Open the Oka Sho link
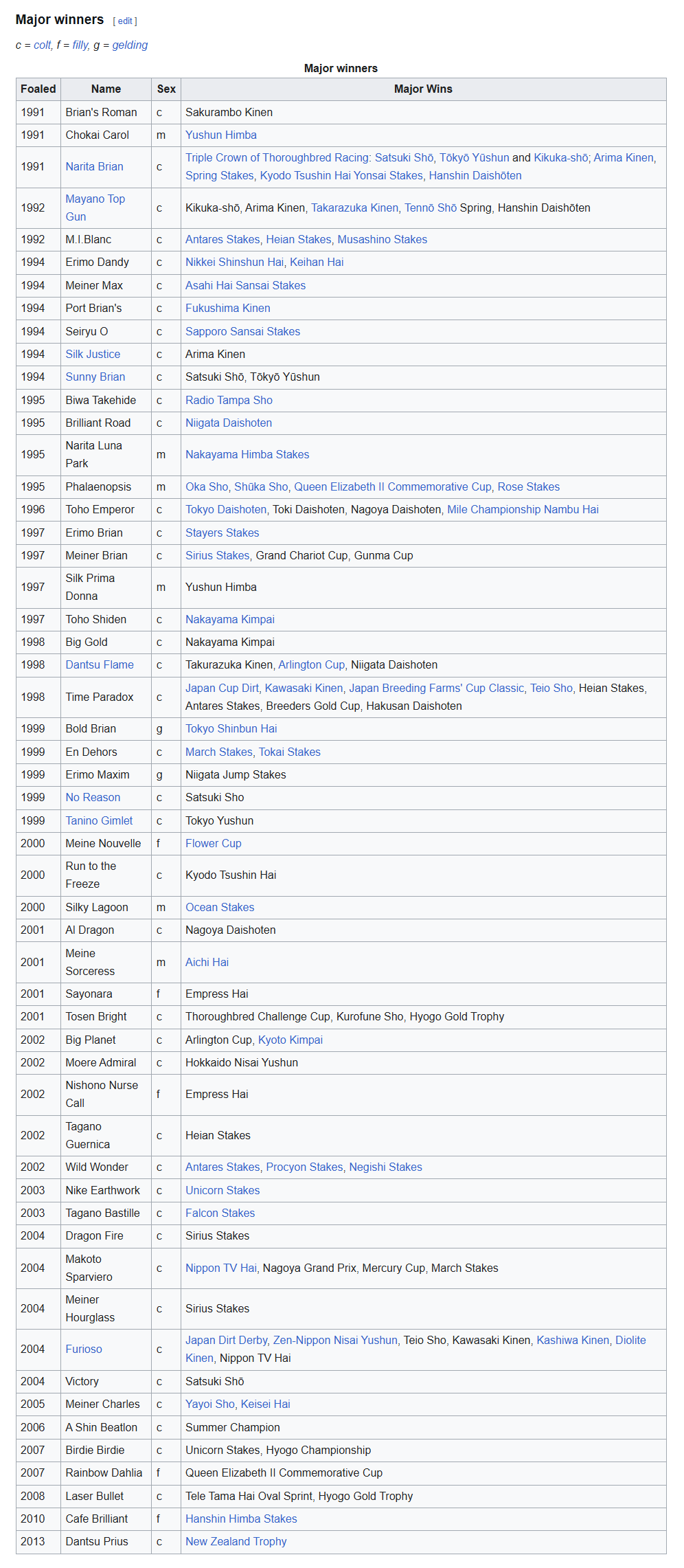 click(x=207, y=487)
